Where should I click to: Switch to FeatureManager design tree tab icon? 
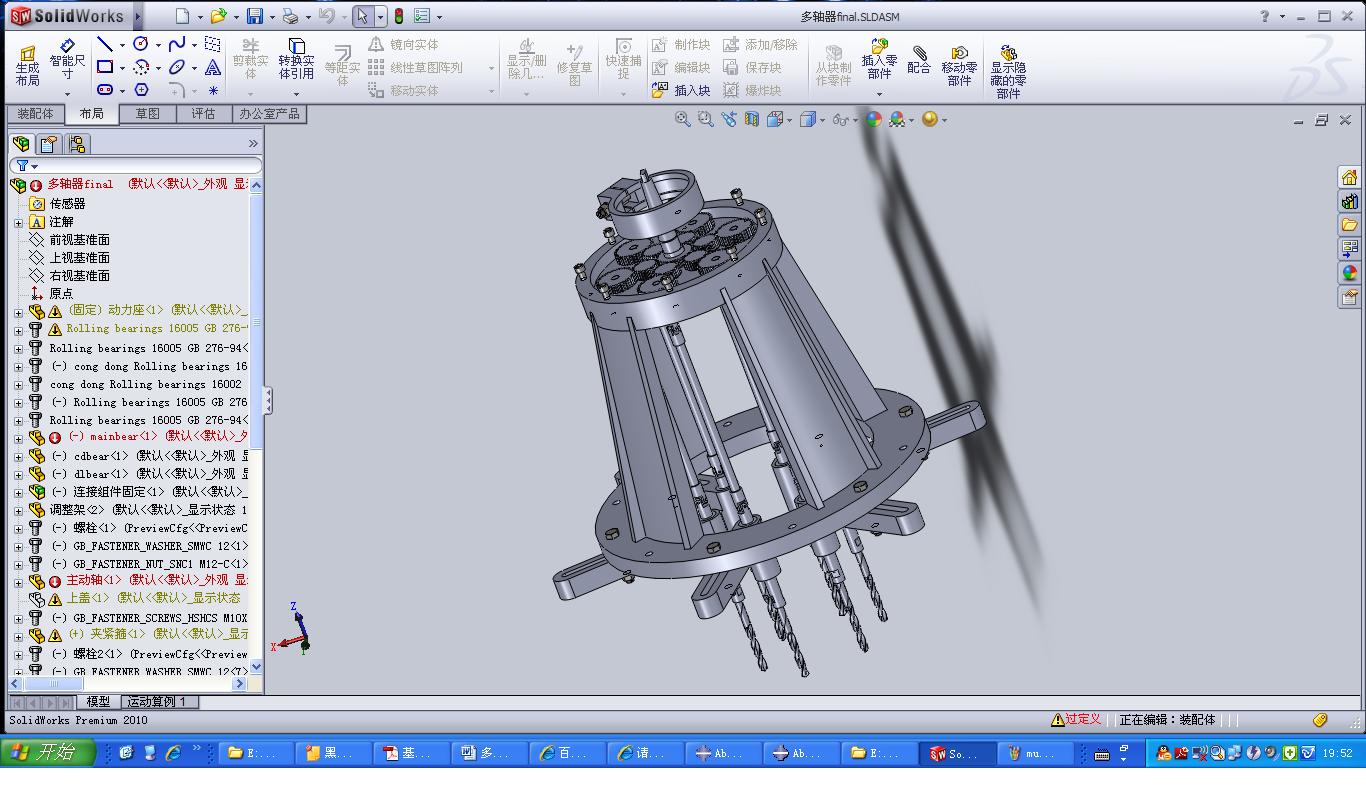click(x=22, y=144)
